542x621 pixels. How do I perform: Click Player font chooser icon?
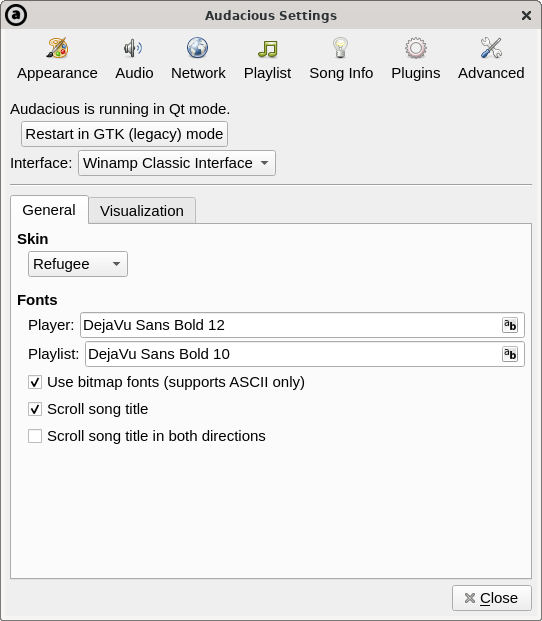pyautogui.click(x=510, y=325)
